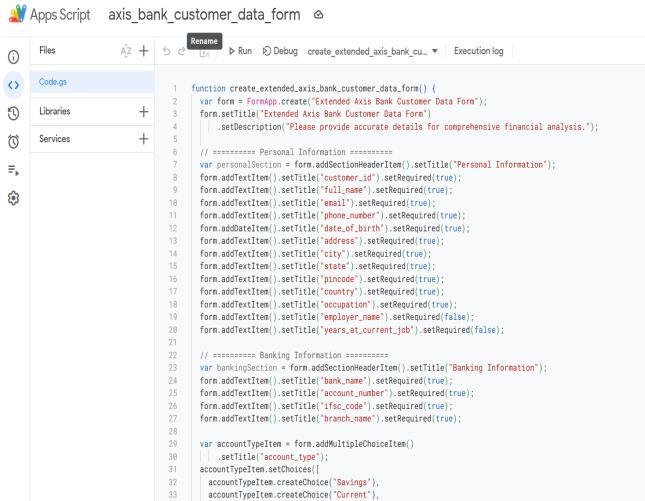Click variable bankingSection on line 23
Screen dimensions: 645x501
click(x=247, y=368)
